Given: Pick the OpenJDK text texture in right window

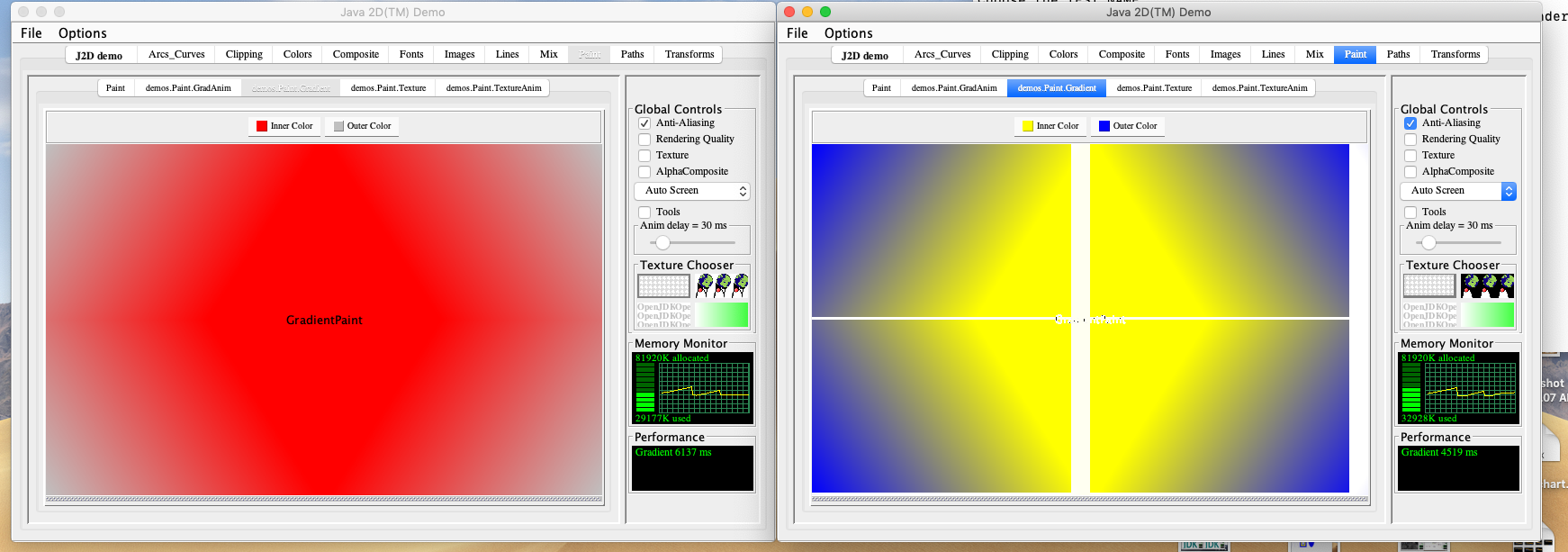Looking at the screenshot, I should [1428, 314].
